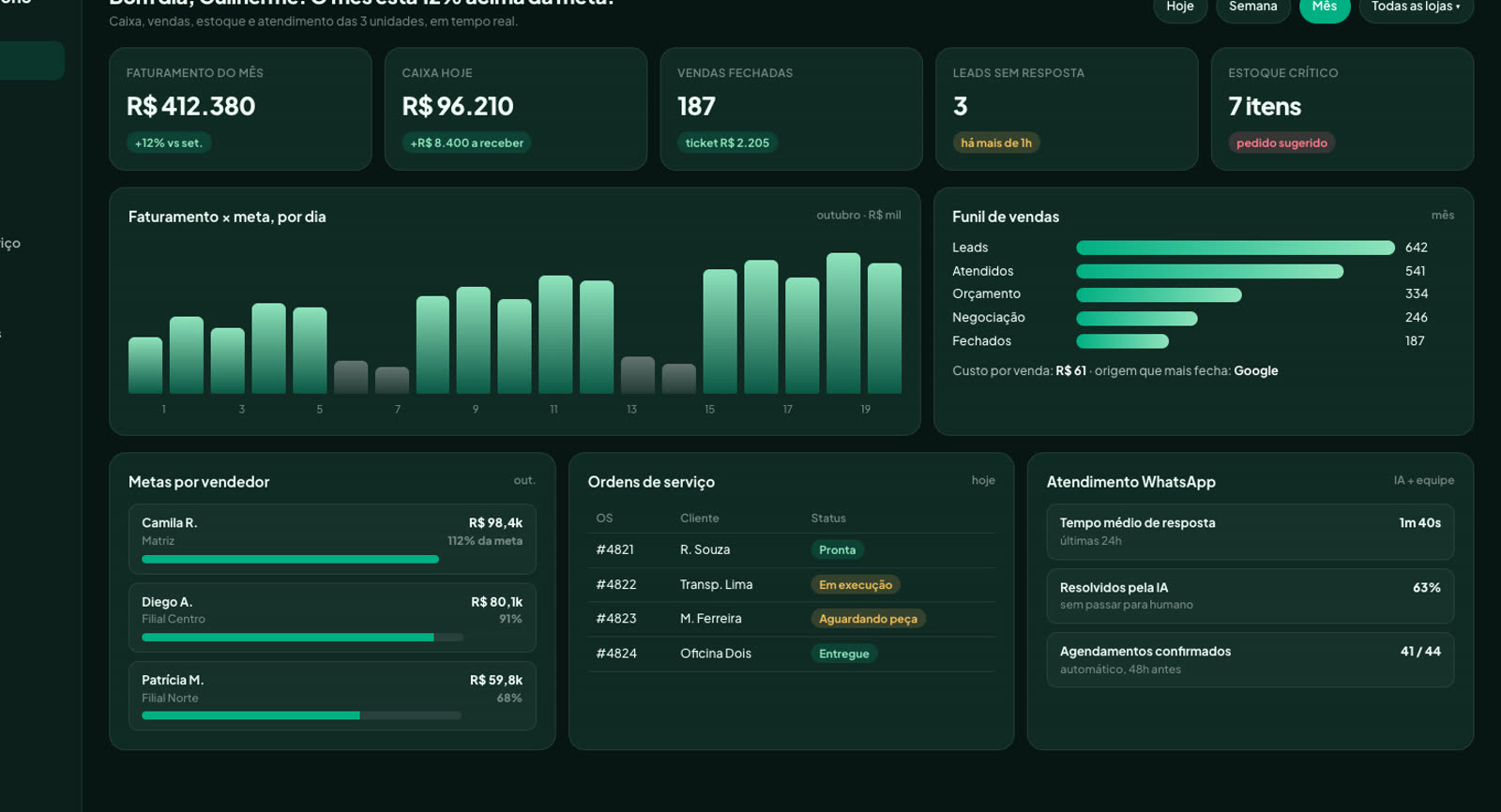The height and width of the screenshot is (812, 1501).
Task: Click the Status column header
Action: pyautogui.click(x=828, y=519)
